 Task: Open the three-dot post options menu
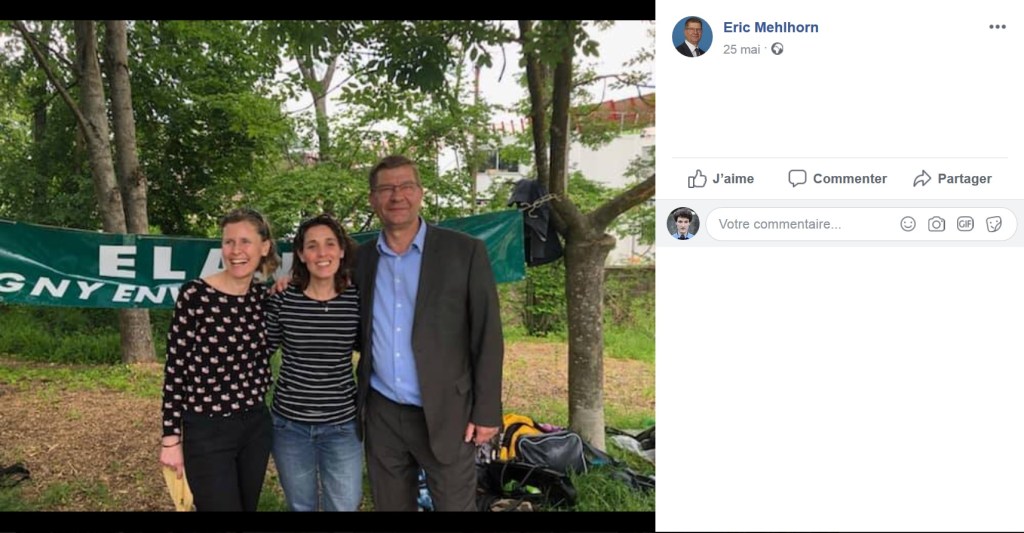[x=997, y=27]
